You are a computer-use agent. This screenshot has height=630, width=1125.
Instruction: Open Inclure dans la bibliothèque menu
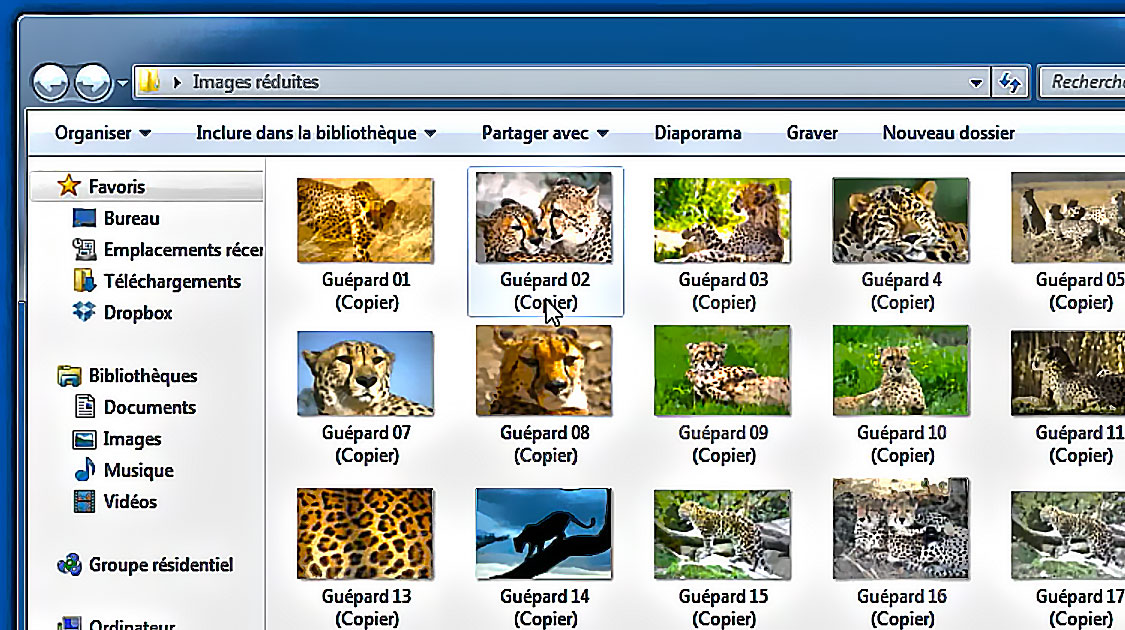pos(316,133)
